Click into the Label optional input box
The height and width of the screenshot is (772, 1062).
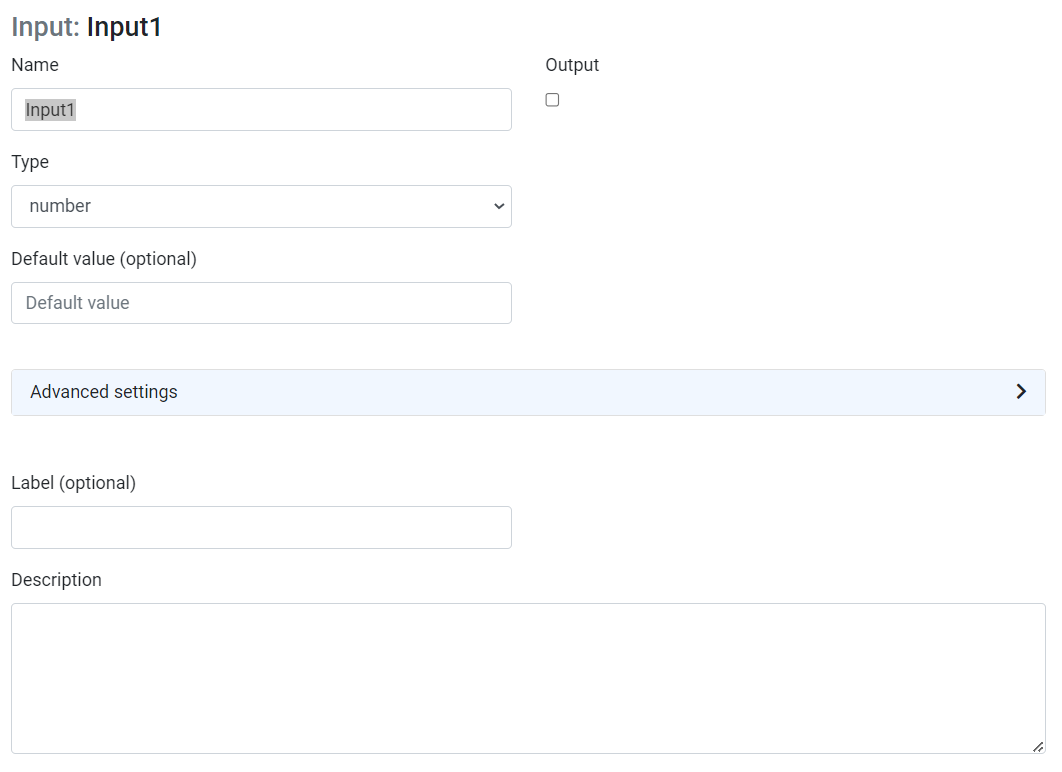[x=261, y=527]
